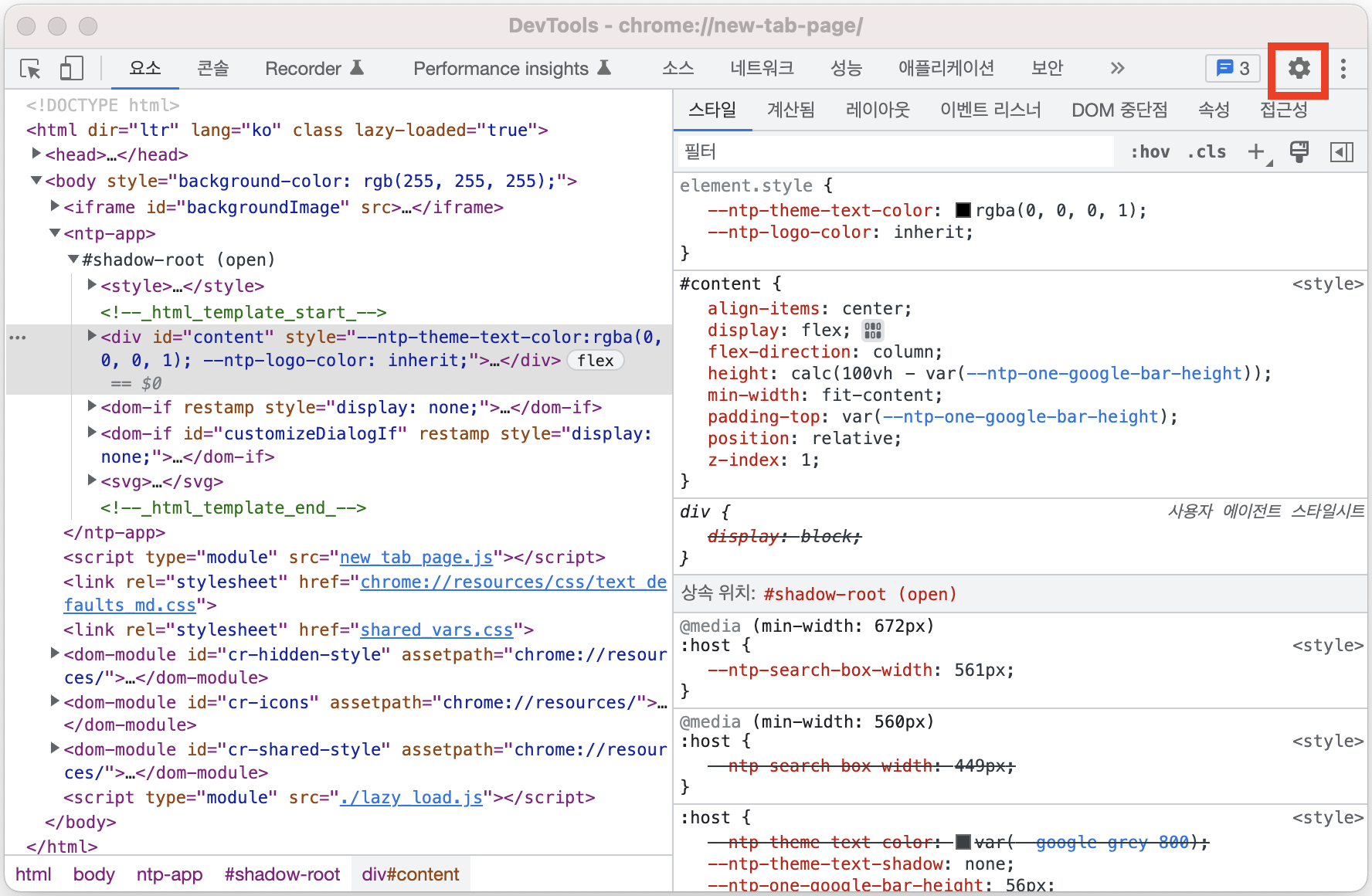Viewport: 1372px width, 896px height.
Task: Open the new_tab_page.js script link
Action: click(416, 558)
